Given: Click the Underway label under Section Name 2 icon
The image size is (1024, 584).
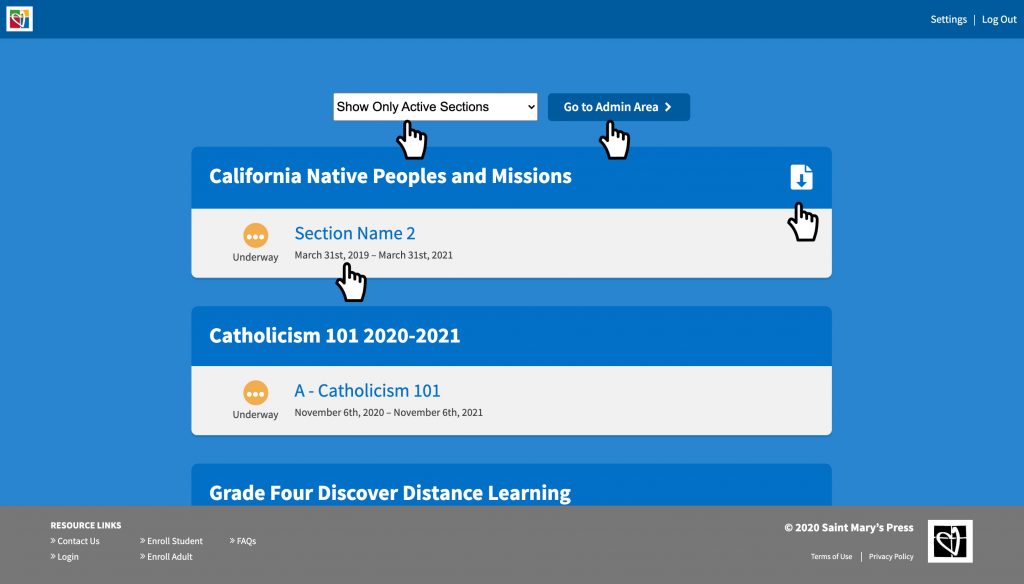Looking at the screenshot, I should click(x=255, y=257).
